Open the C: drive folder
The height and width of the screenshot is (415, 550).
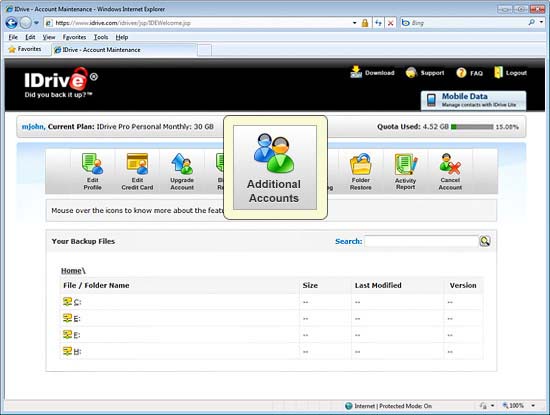click(72, 302)
